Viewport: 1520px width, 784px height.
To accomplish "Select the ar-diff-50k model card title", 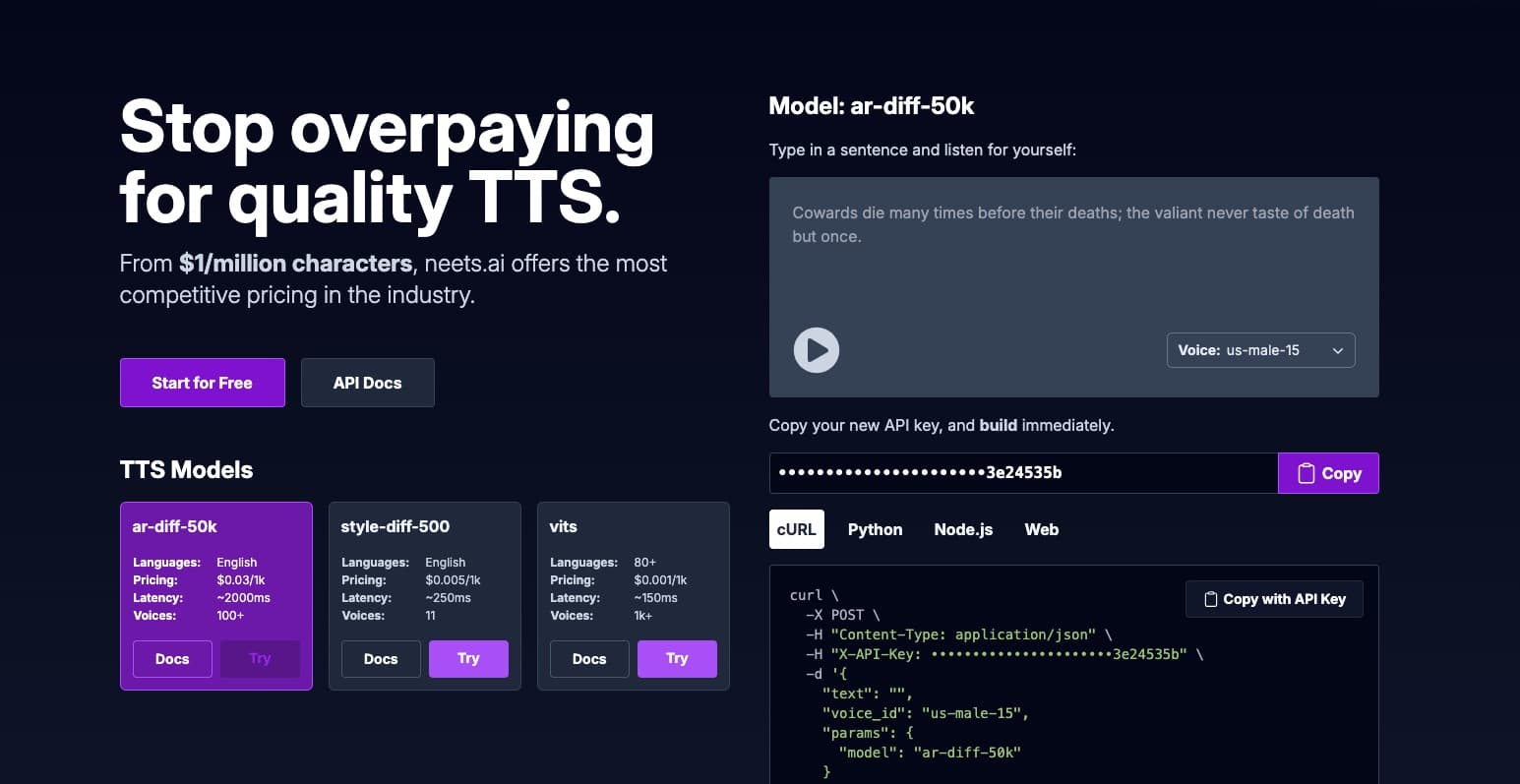I will (x=175, y=526).
